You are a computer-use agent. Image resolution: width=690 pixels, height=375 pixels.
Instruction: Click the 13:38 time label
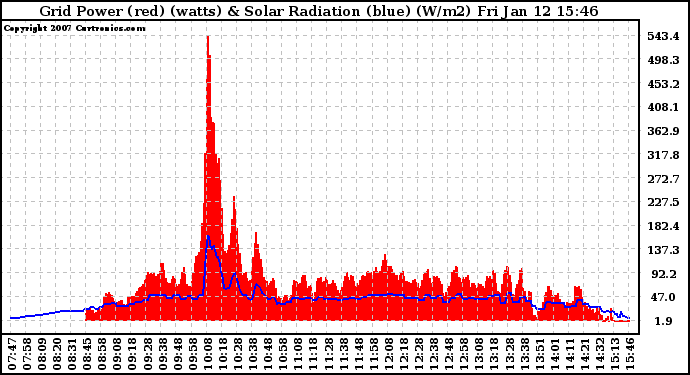point(524,354)
